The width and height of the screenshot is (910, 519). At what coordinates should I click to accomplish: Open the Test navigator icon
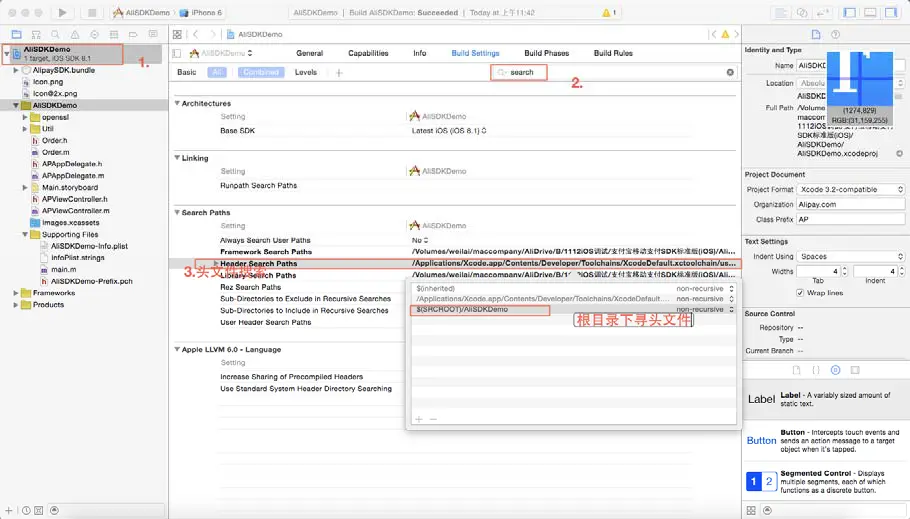tap(94, 34)
